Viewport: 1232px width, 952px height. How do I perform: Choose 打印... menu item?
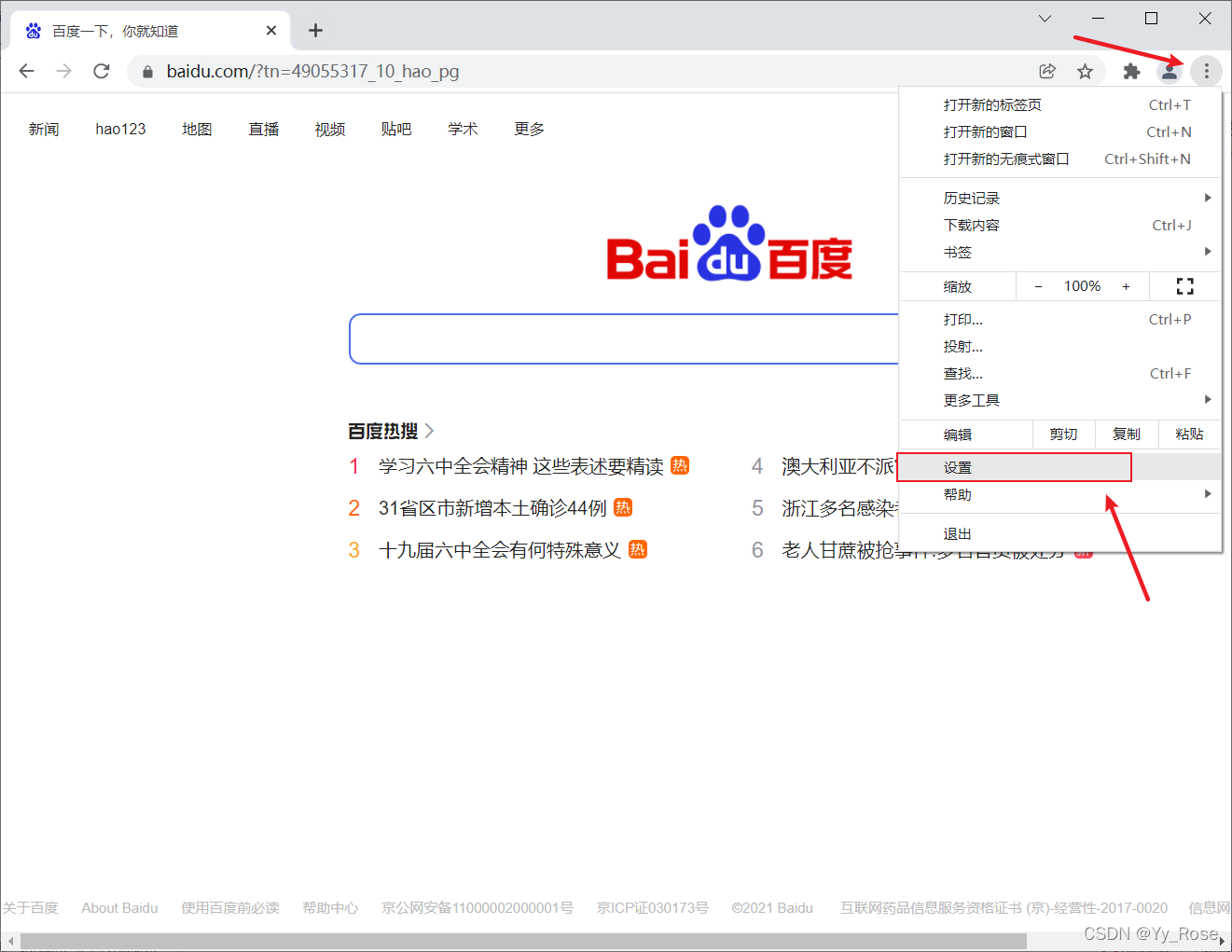1060,320
